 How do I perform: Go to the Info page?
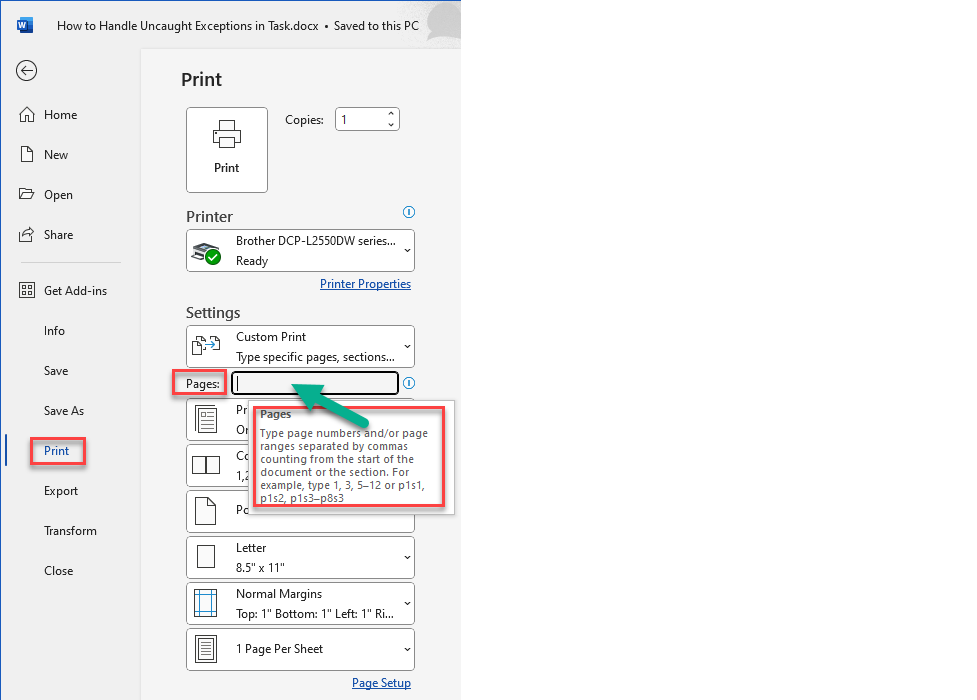coord(54,330)
